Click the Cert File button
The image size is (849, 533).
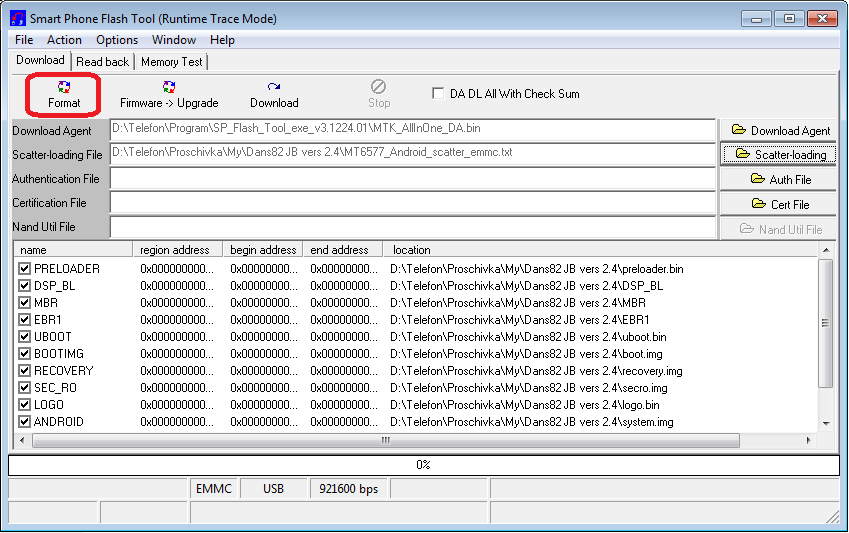tap(778, 204)
